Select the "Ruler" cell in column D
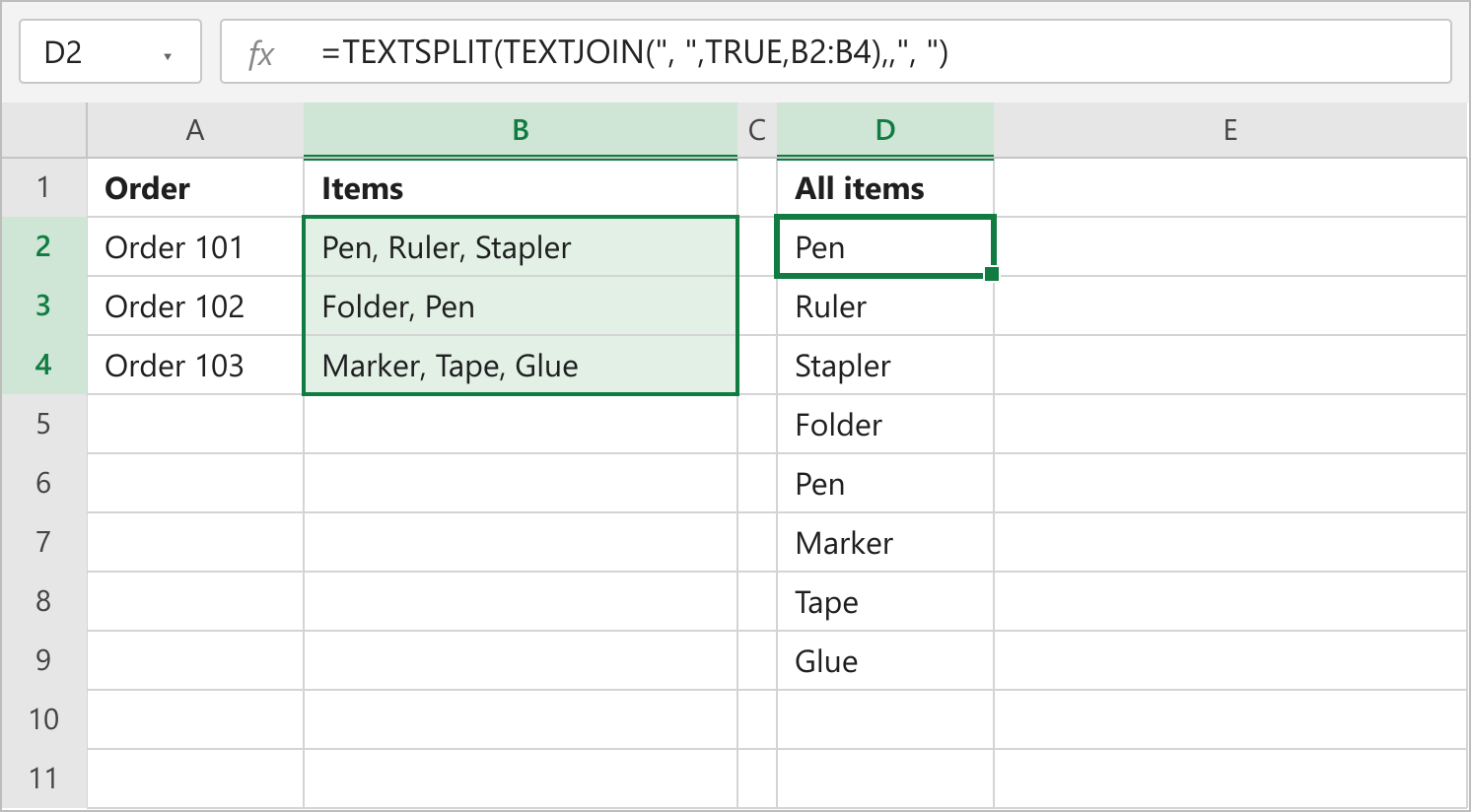 [885, 305]
